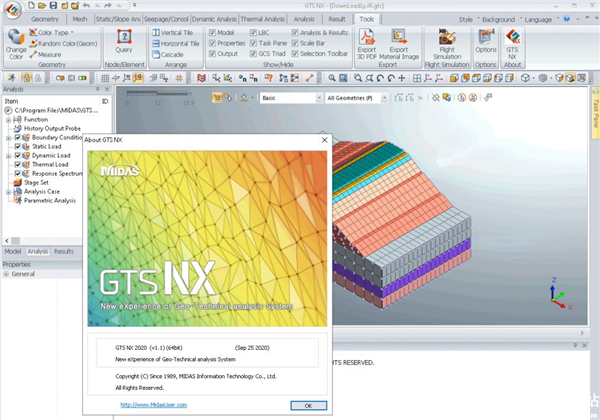The image size is (600, 420).
Task: Close the About GTS NX dialog
Action: click(x=324, y=140)
